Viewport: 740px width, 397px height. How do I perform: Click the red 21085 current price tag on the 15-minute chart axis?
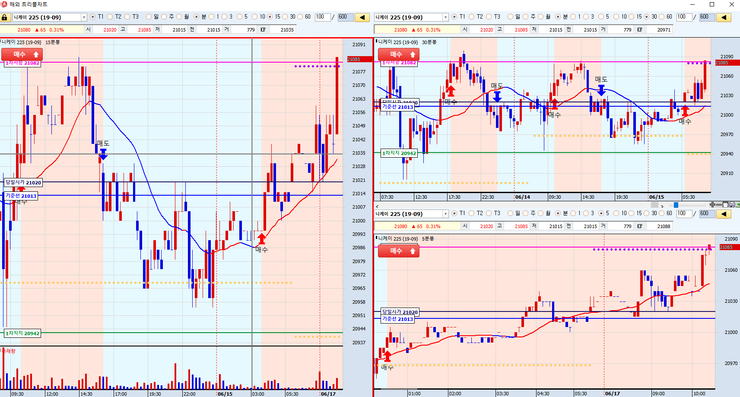click(359, 59)
